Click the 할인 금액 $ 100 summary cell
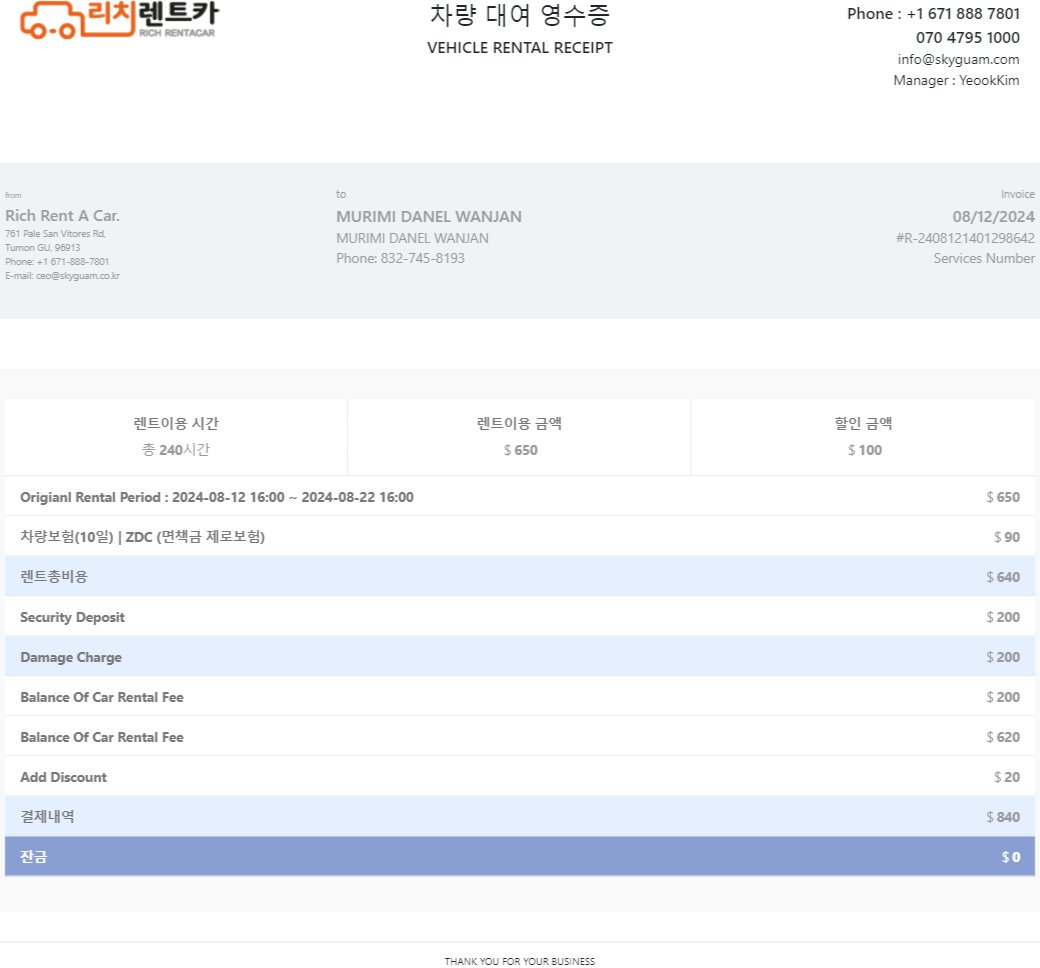1040x968 pixels. point(863,437)
